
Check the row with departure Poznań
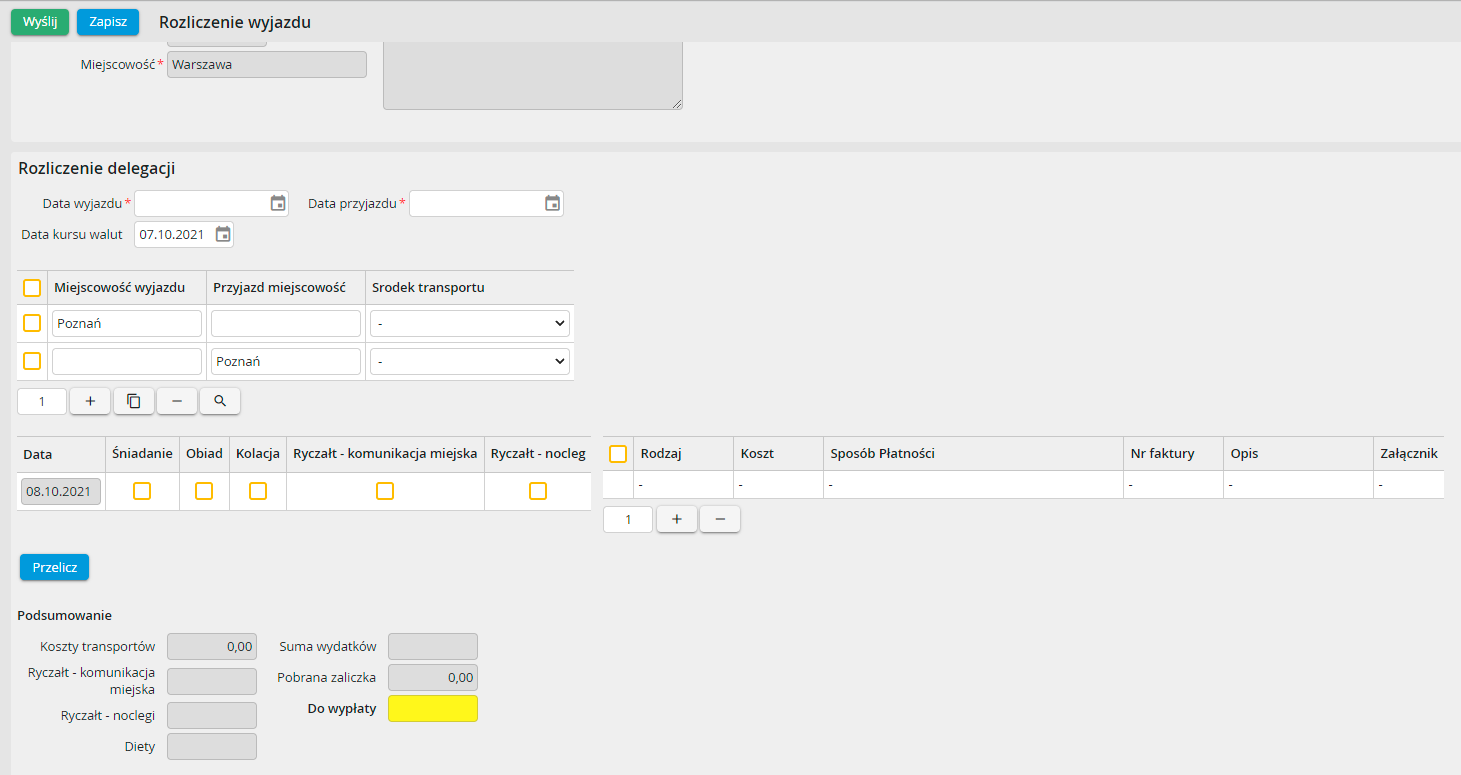tap(32, 323)
